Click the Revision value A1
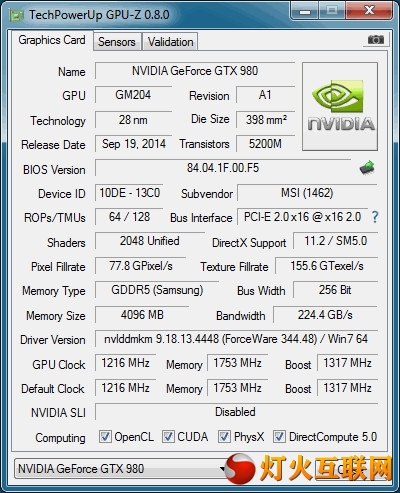The image size is (400, 493). (x=266, y=95)
